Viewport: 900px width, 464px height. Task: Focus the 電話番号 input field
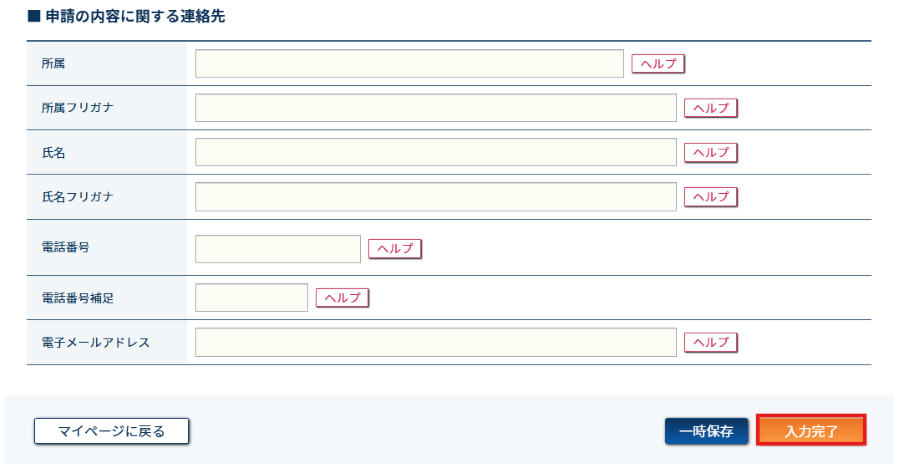(277, 249)
